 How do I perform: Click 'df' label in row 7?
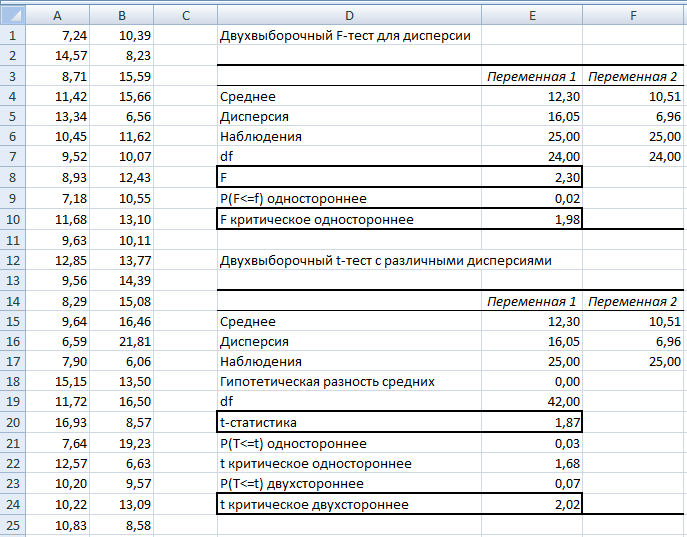[x=227, y=156]
